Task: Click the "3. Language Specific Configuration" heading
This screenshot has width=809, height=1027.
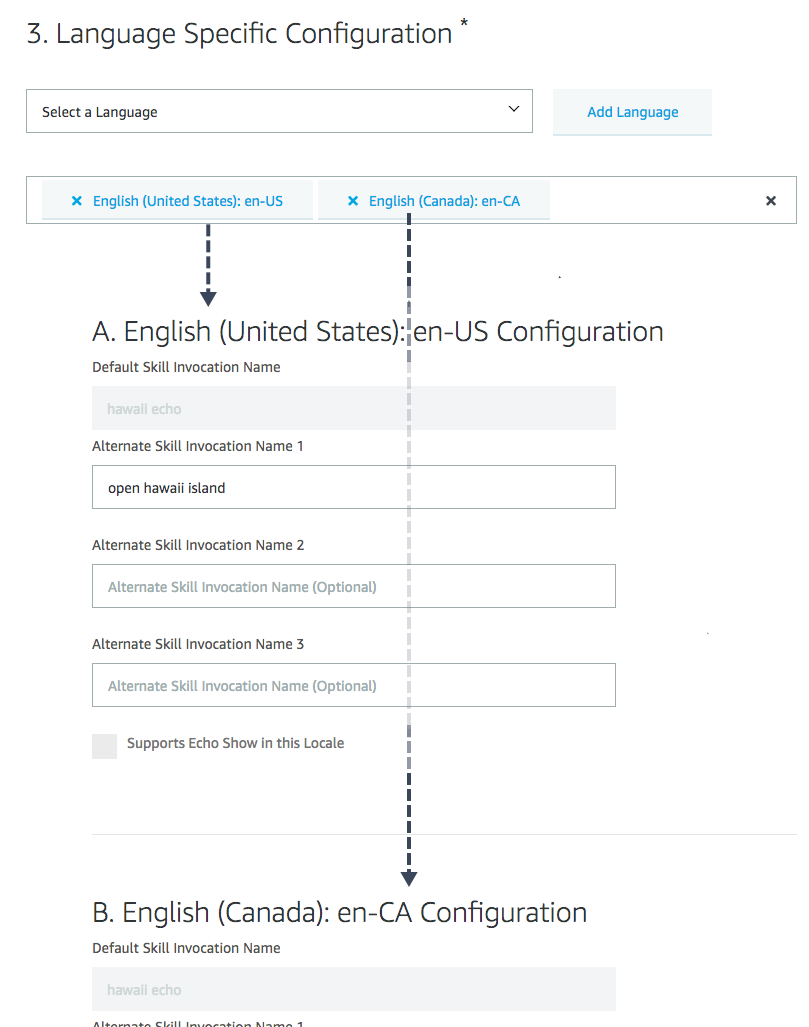Action: [x=239, y=33]
